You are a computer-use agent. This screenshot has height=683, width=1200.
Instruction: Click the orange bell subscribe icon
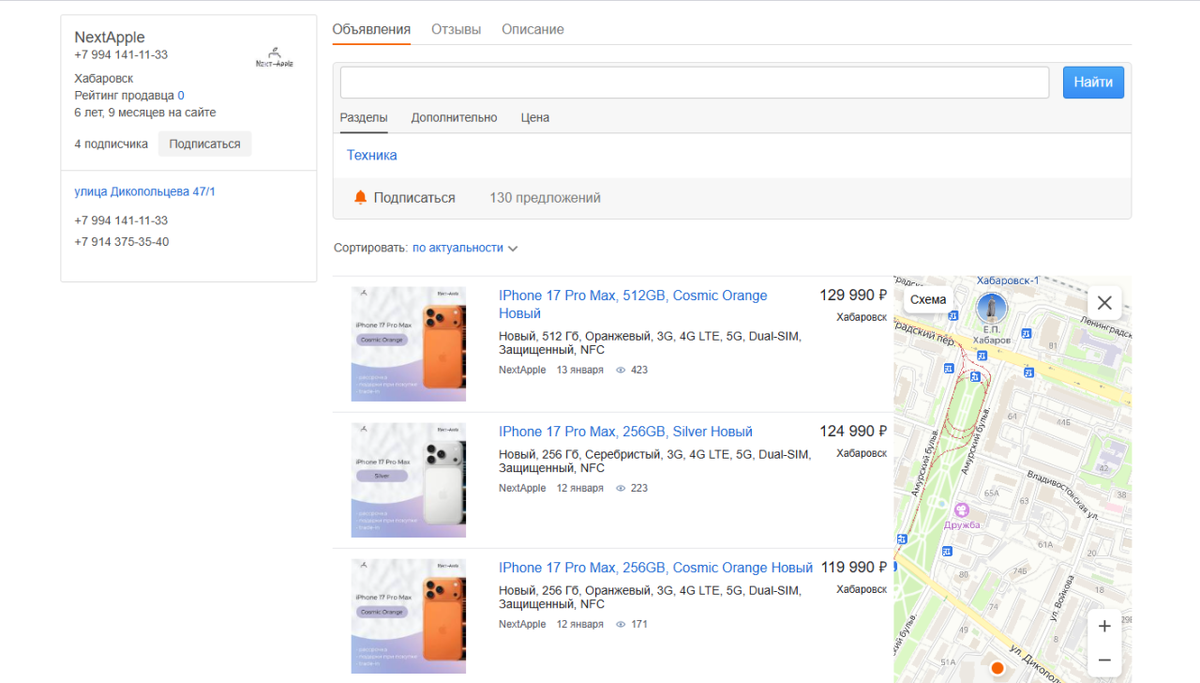361,198
